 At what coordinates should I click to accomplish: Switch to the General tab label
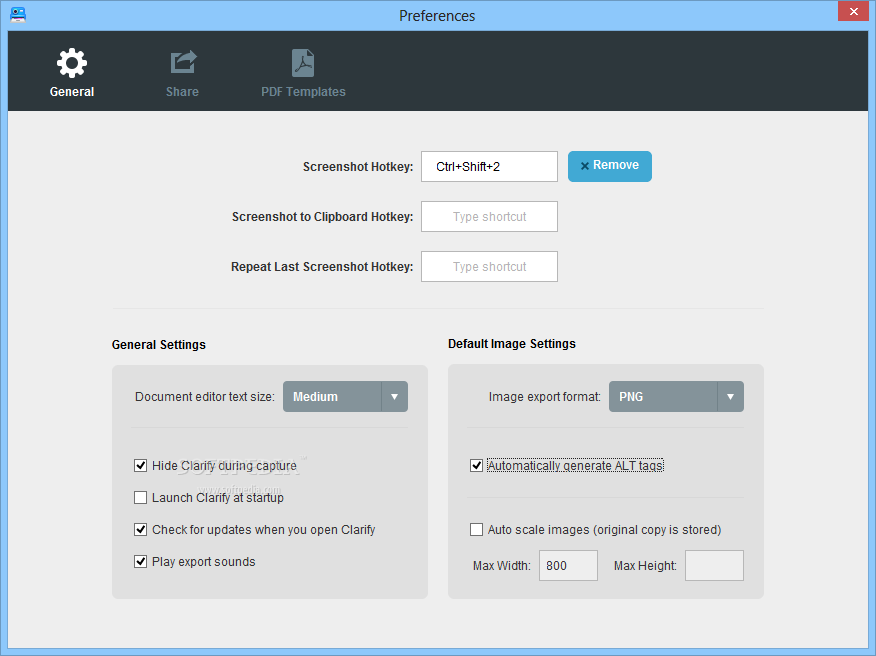(x=72, y=92)
